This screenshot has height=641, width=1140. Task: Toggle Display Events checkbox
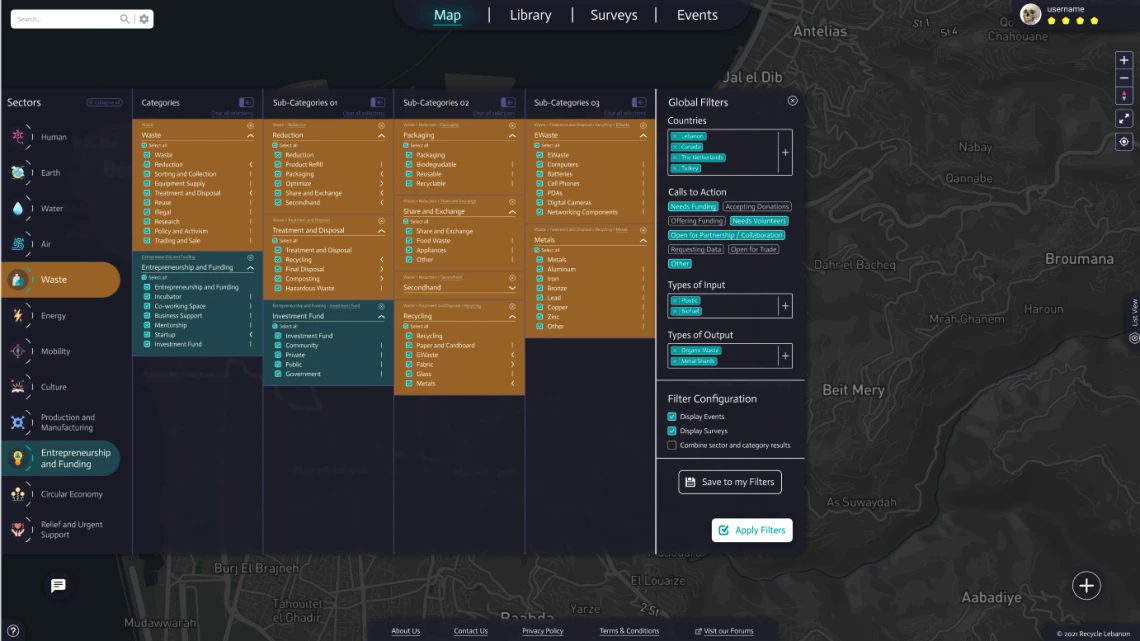coord(672,416)
